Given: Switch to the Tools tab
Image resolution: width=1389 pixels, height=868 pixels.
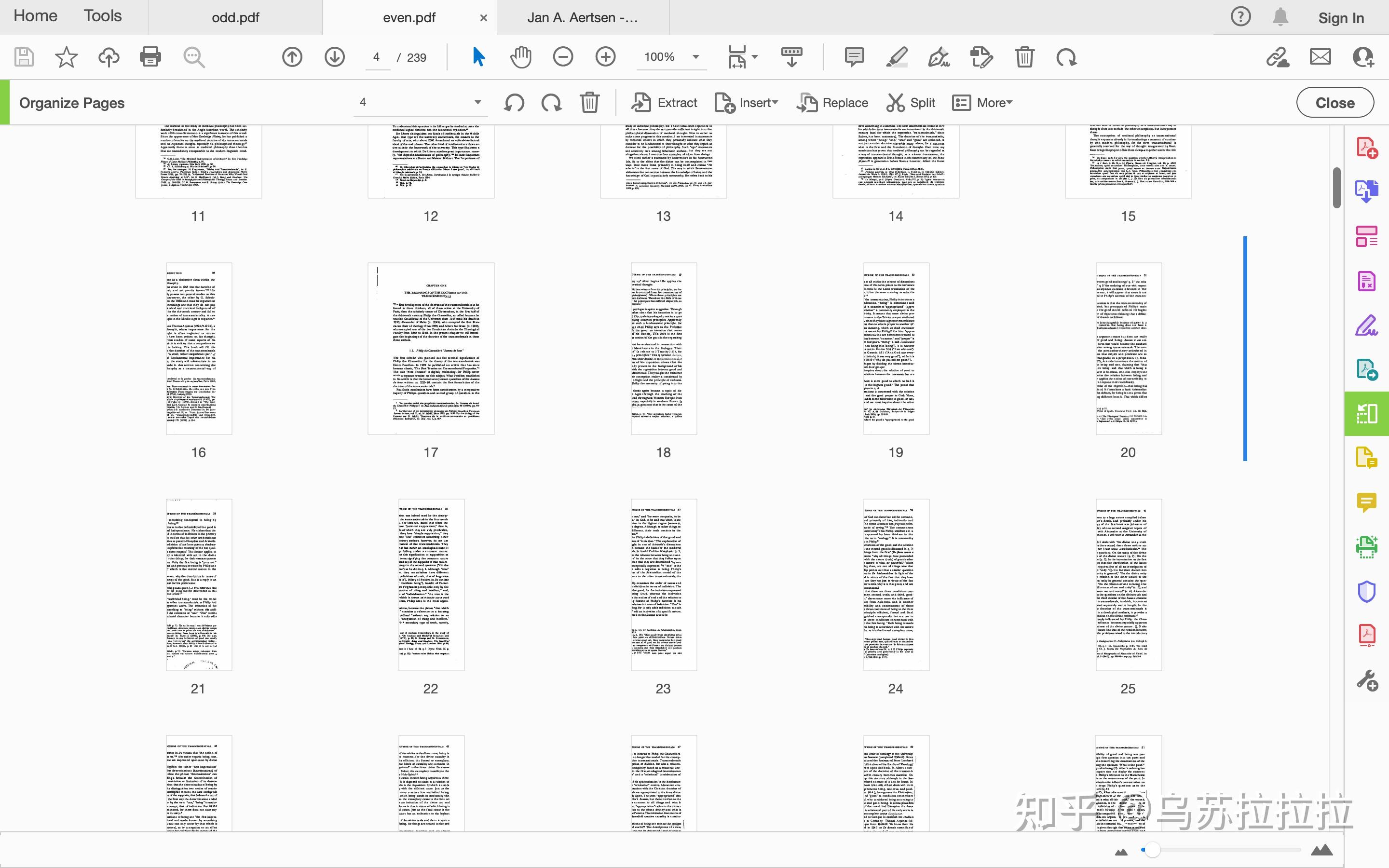Looking at the screenshot, I should (x=103, y=15).
